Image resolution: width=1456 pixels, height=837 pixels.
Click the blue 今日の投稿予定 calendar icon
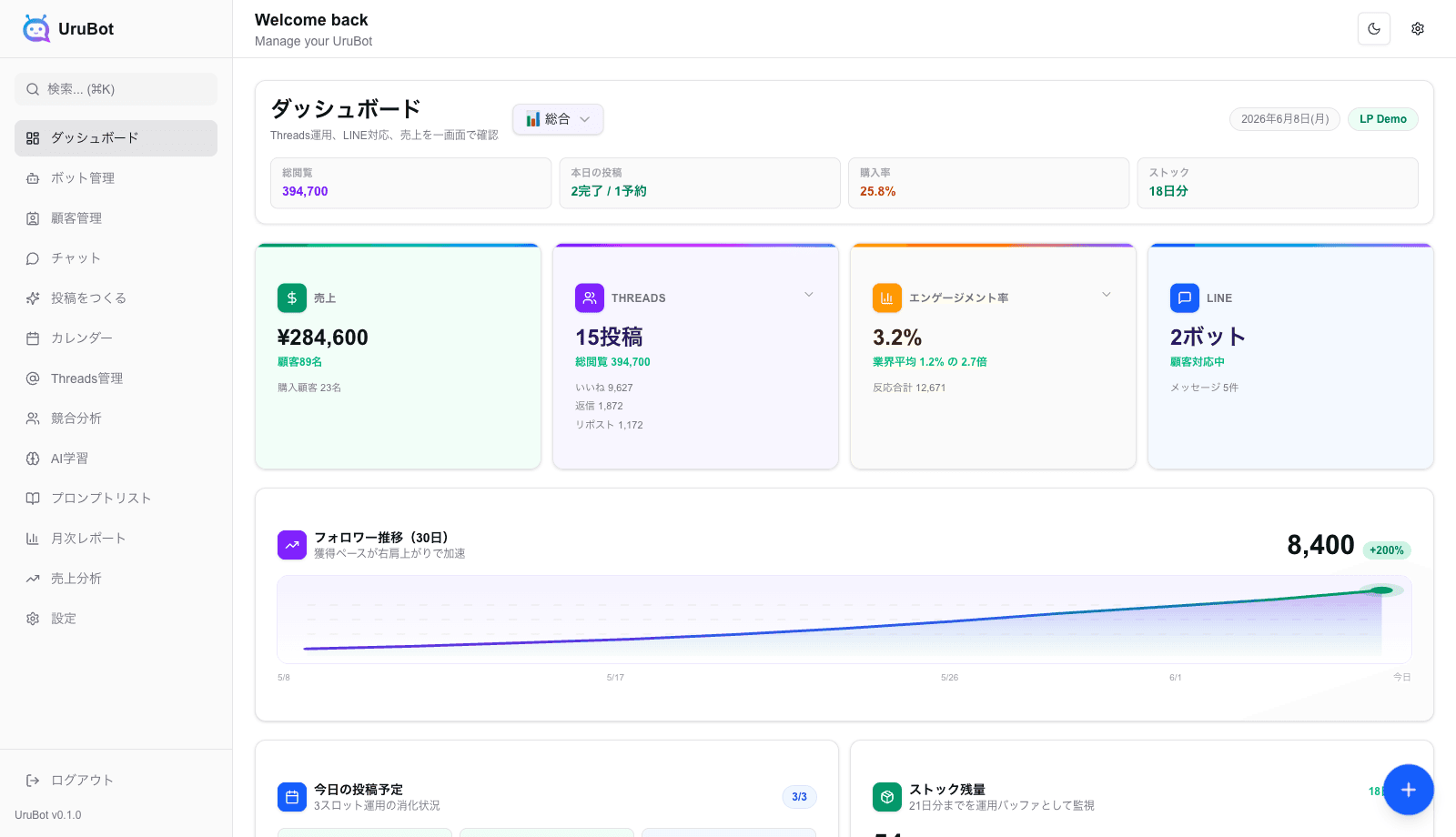pyautogui.click(x=292, y=797)
